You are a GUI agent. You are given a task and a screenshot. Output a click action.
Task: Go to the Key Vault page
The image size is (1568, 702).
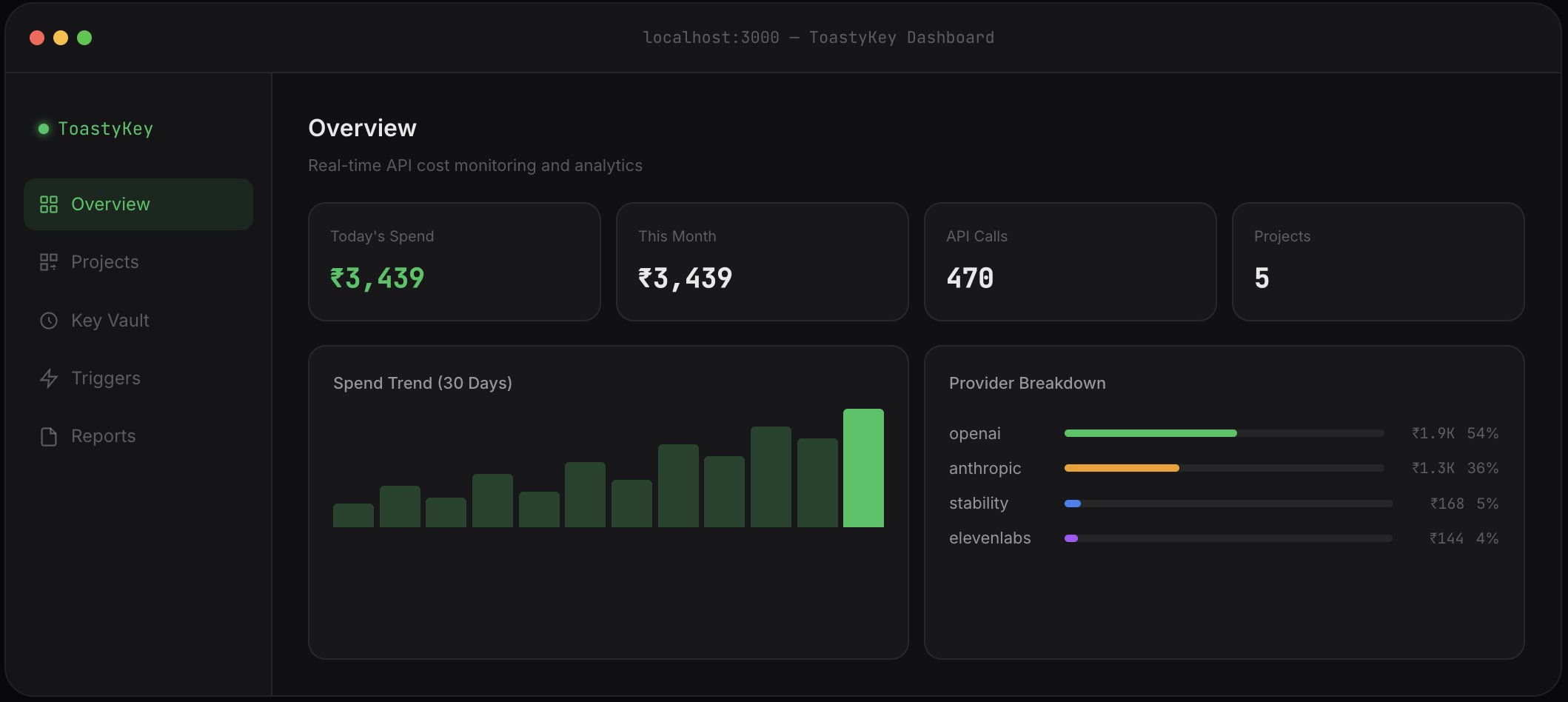[x=138, y=321]
